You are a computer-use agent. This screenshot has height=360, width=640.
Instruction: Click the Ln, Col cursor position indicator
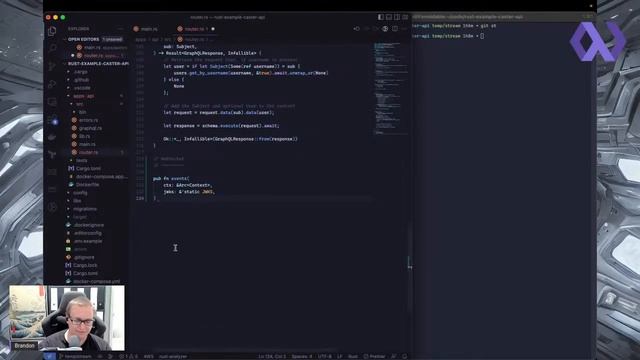(272, 356)
